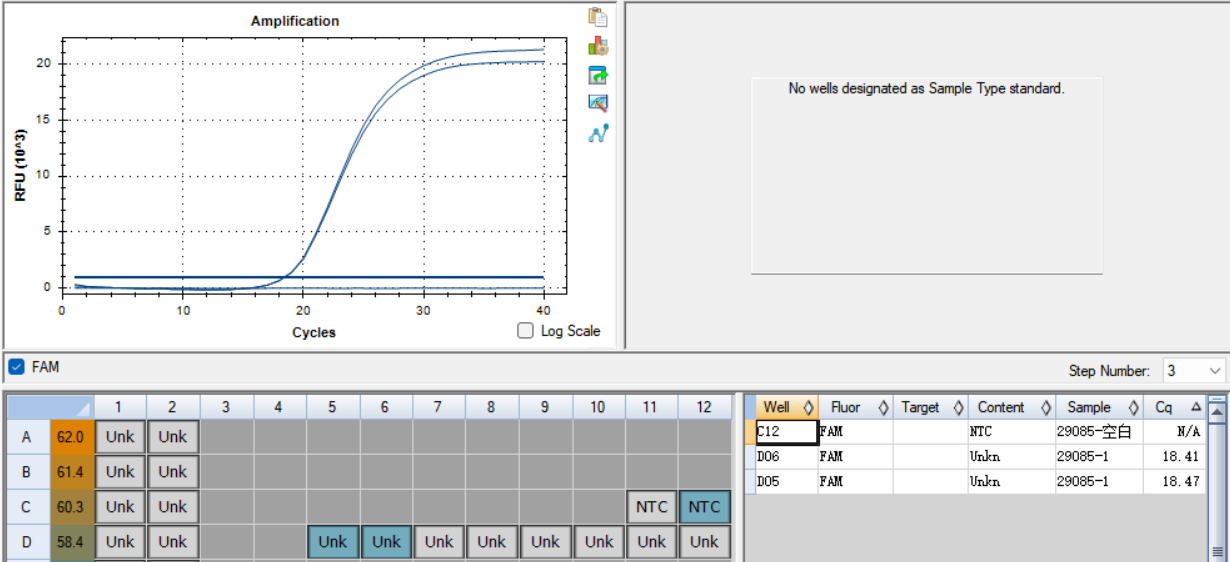Click the Cq value 18.47
Viewport: 1230px width, 562px height.
click(1175, 482)
